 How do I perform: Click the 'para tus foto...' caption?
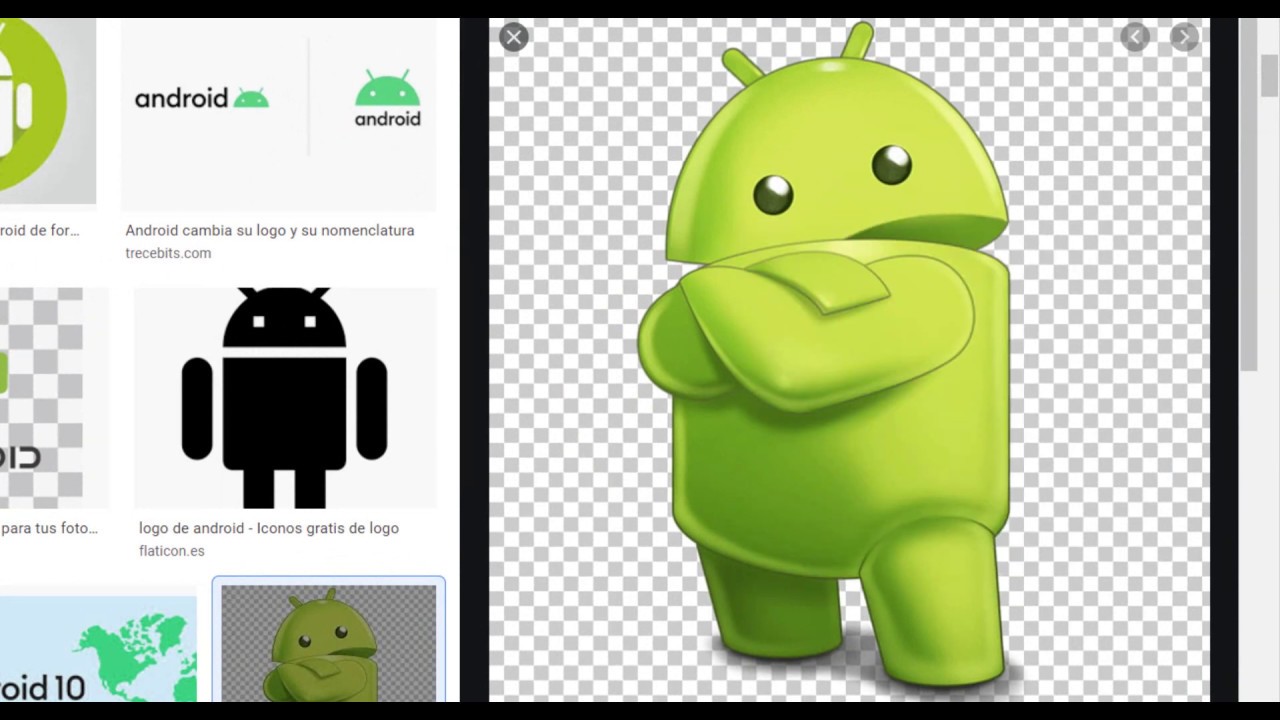[49, 528]
